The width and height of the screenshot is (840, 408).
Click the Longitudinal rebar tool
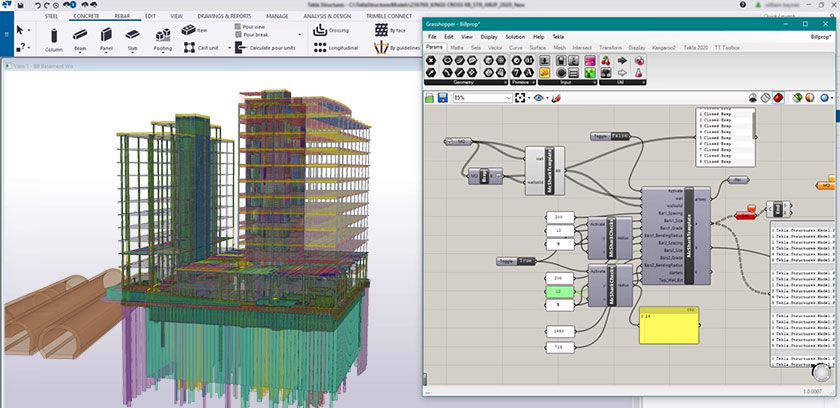(x=334, y=48)
